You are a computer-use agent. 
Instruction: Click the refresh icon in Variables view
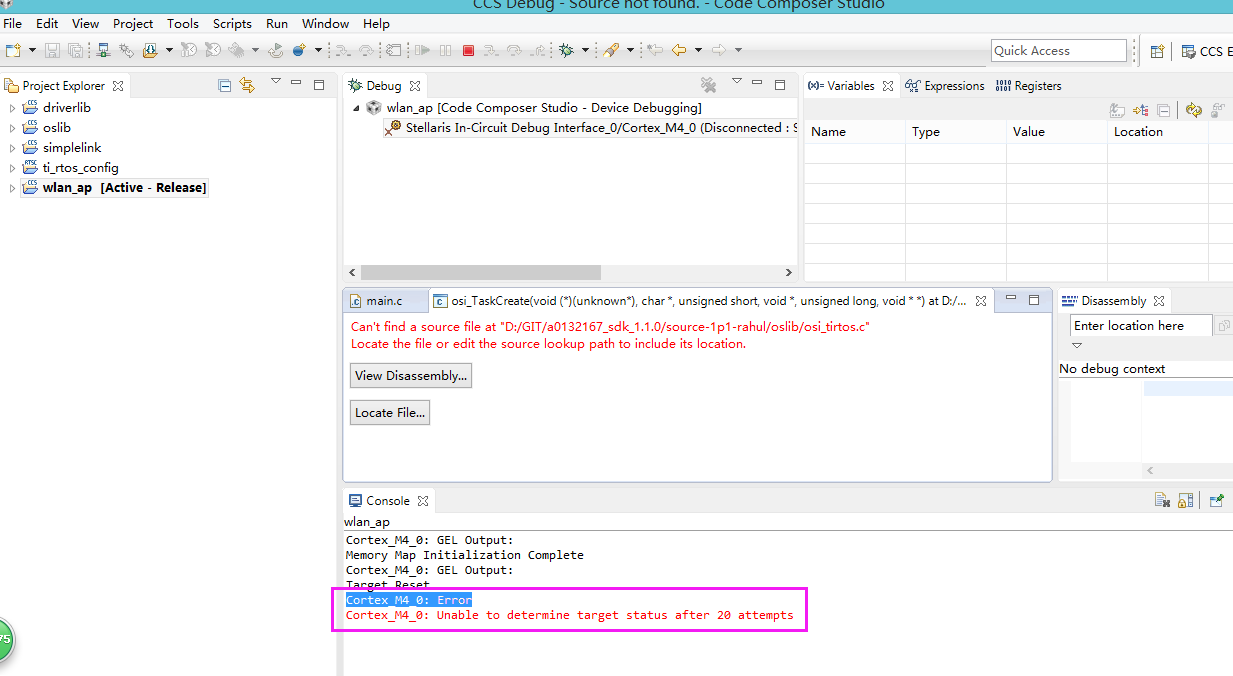point(1193,111)
